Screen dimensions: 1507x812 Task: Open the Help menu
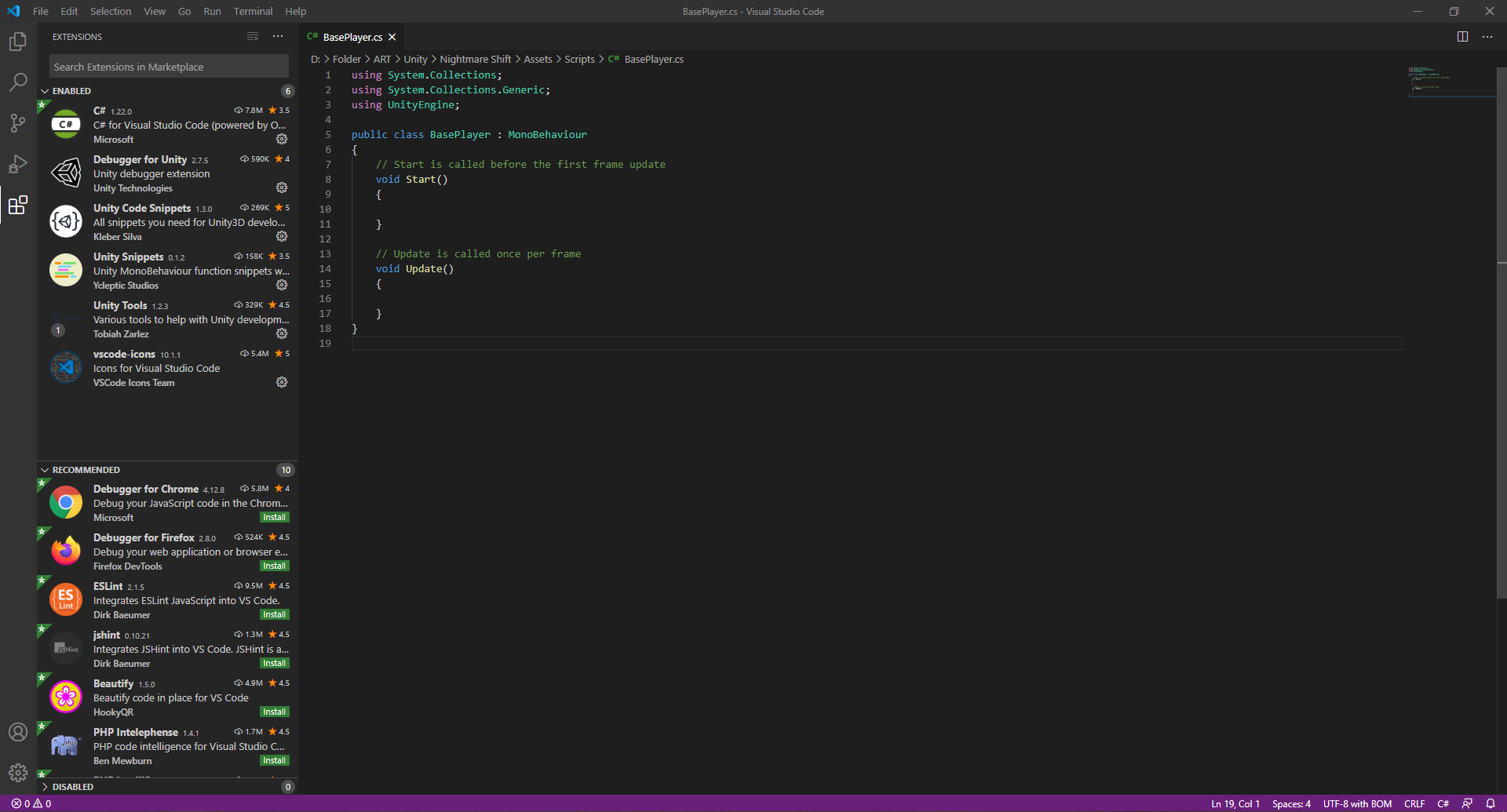pyautogui.click(x=296, y=11)
